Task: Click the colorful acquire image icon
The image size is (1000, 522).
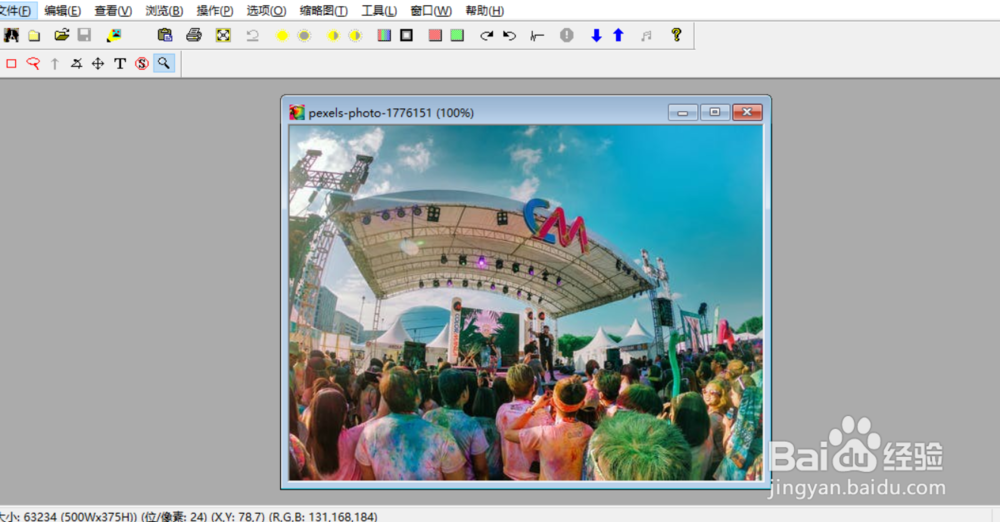Action: pos(114,35)
